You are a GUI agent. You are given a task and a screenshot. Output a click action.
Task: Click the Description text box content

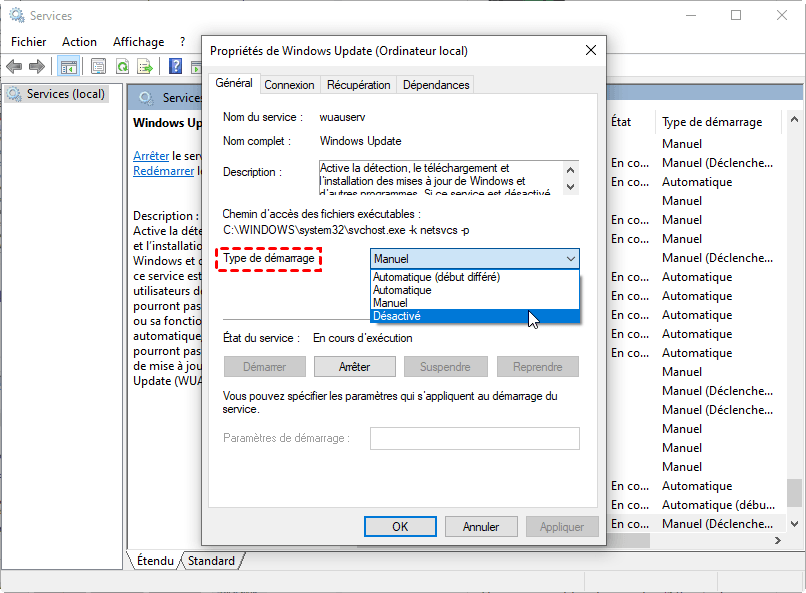click(441, 178)
